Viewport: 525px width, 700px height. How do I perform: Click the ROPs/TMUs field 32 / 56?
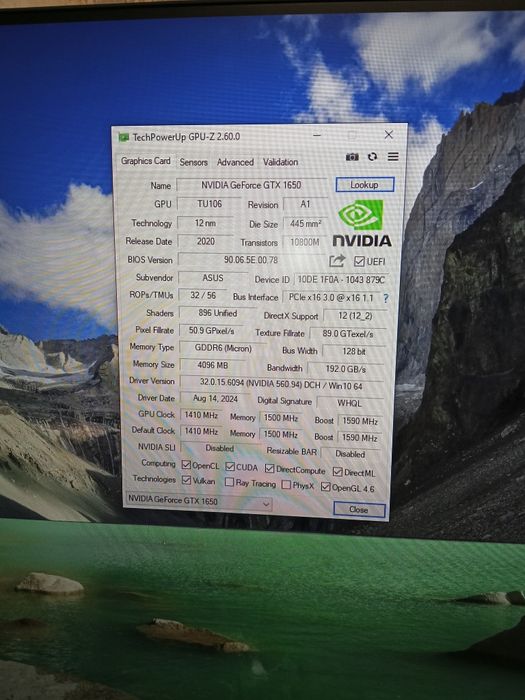203,296
